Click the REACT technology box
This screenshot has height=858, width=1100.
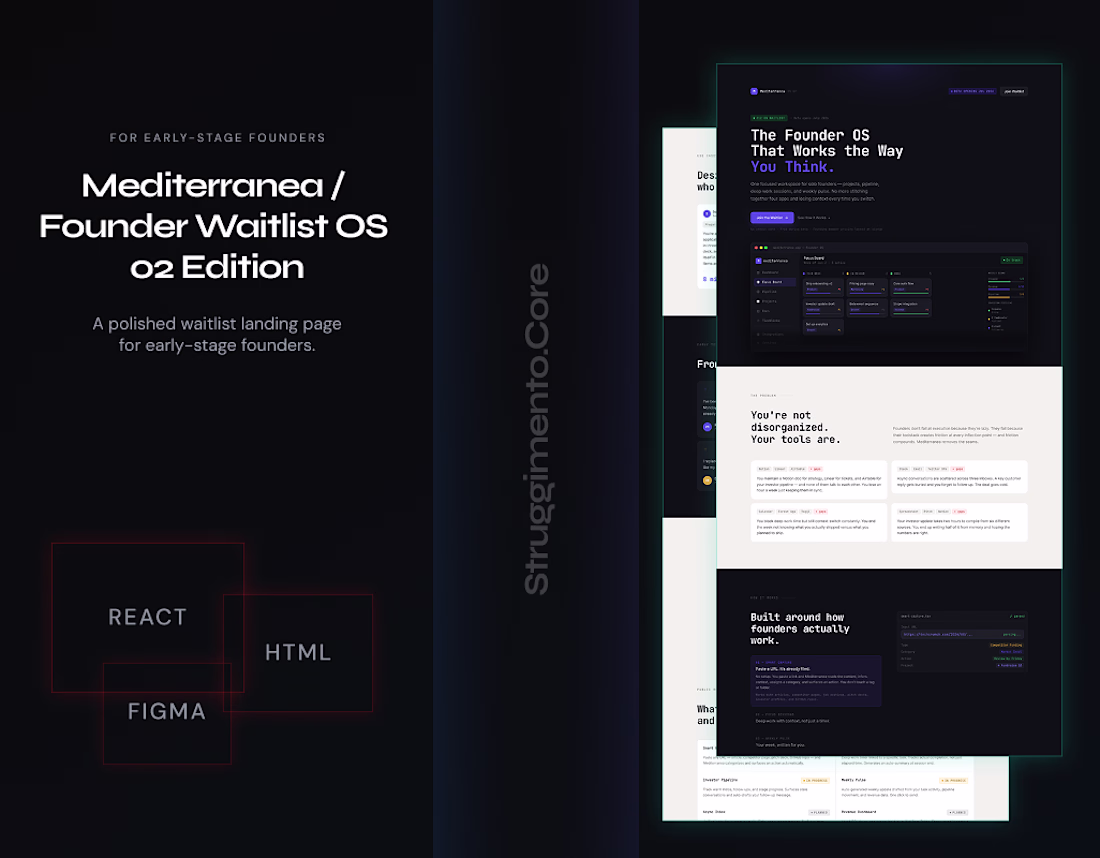(x=147, y=617)
